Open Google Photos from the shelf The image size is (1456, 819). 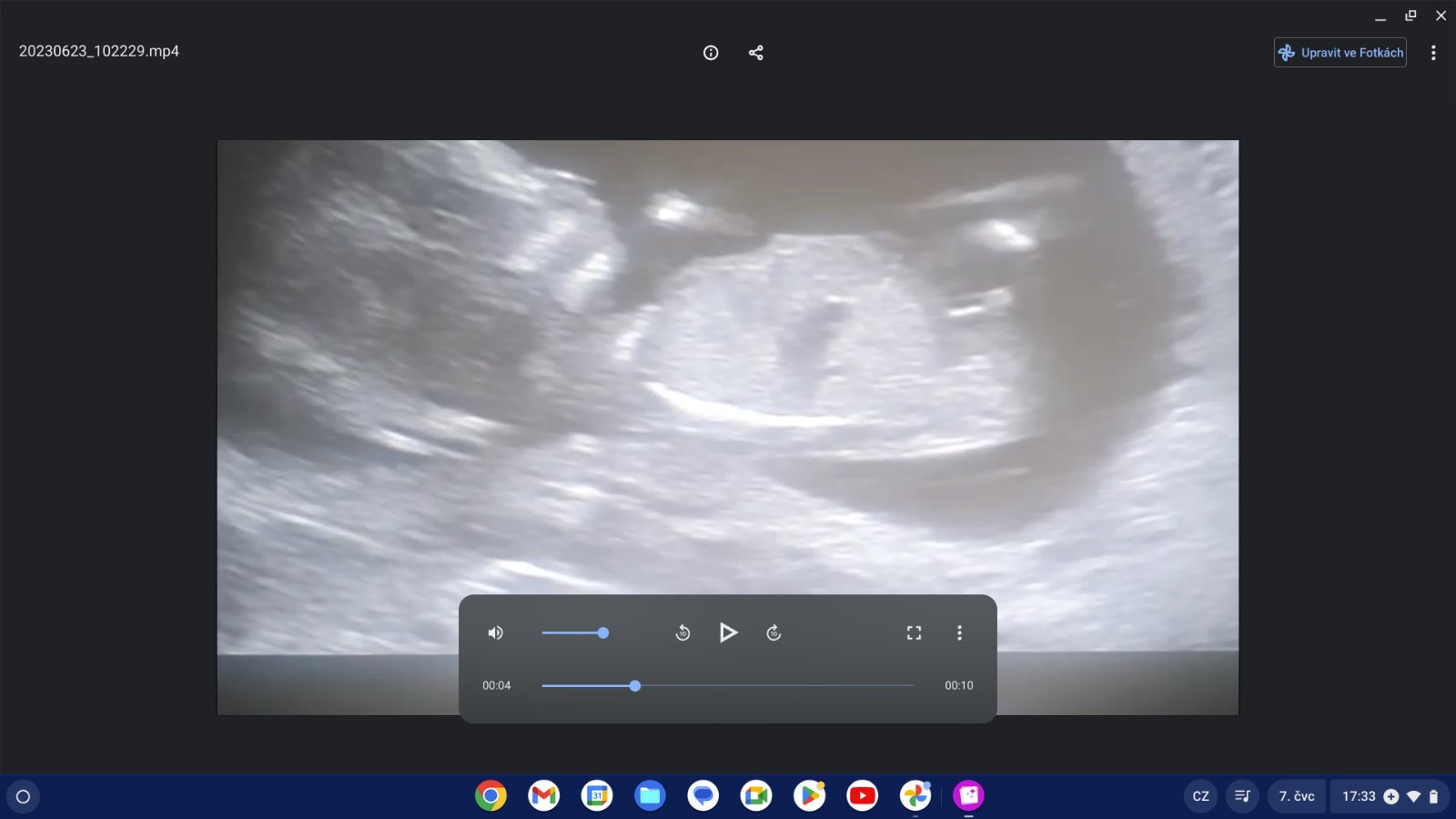tap(915, 796)
